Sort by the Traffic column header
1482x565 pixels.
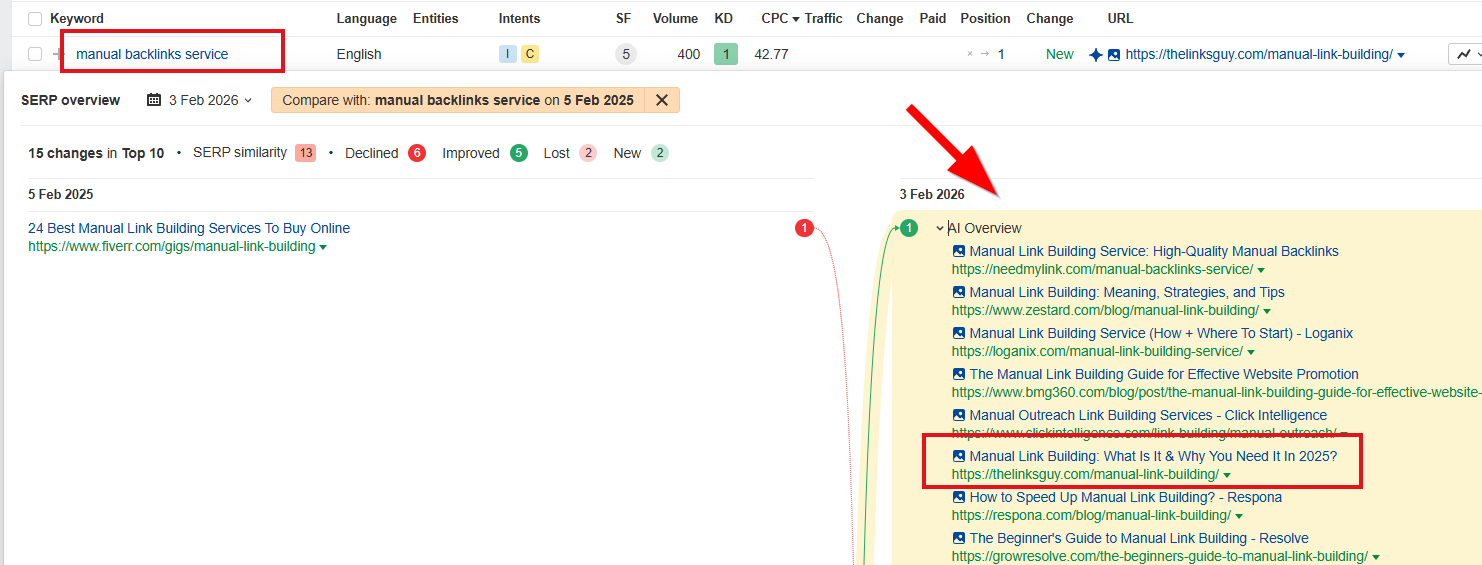824,18
